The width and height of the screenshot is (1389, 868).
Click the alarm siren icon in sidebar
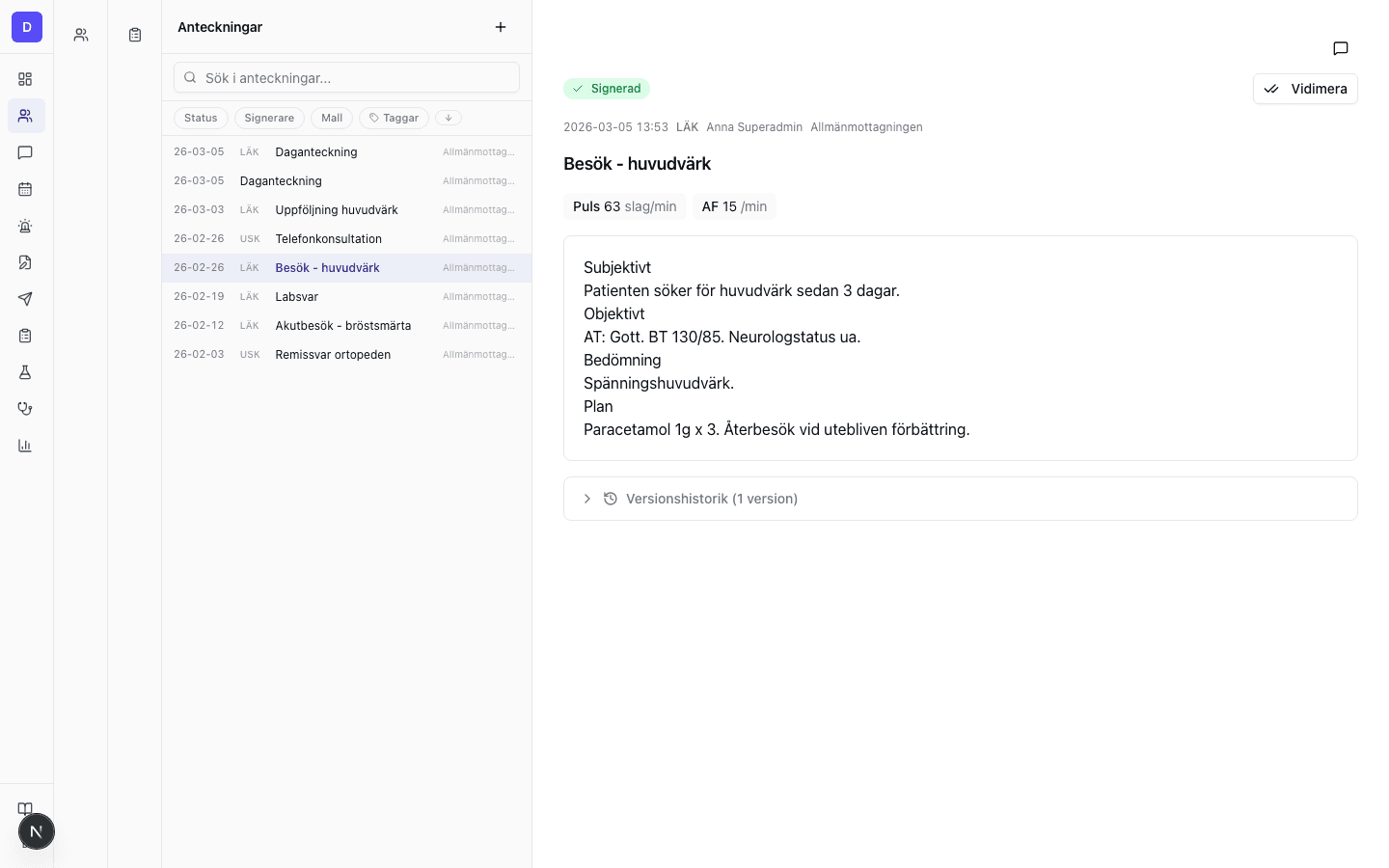pos(25,226)
